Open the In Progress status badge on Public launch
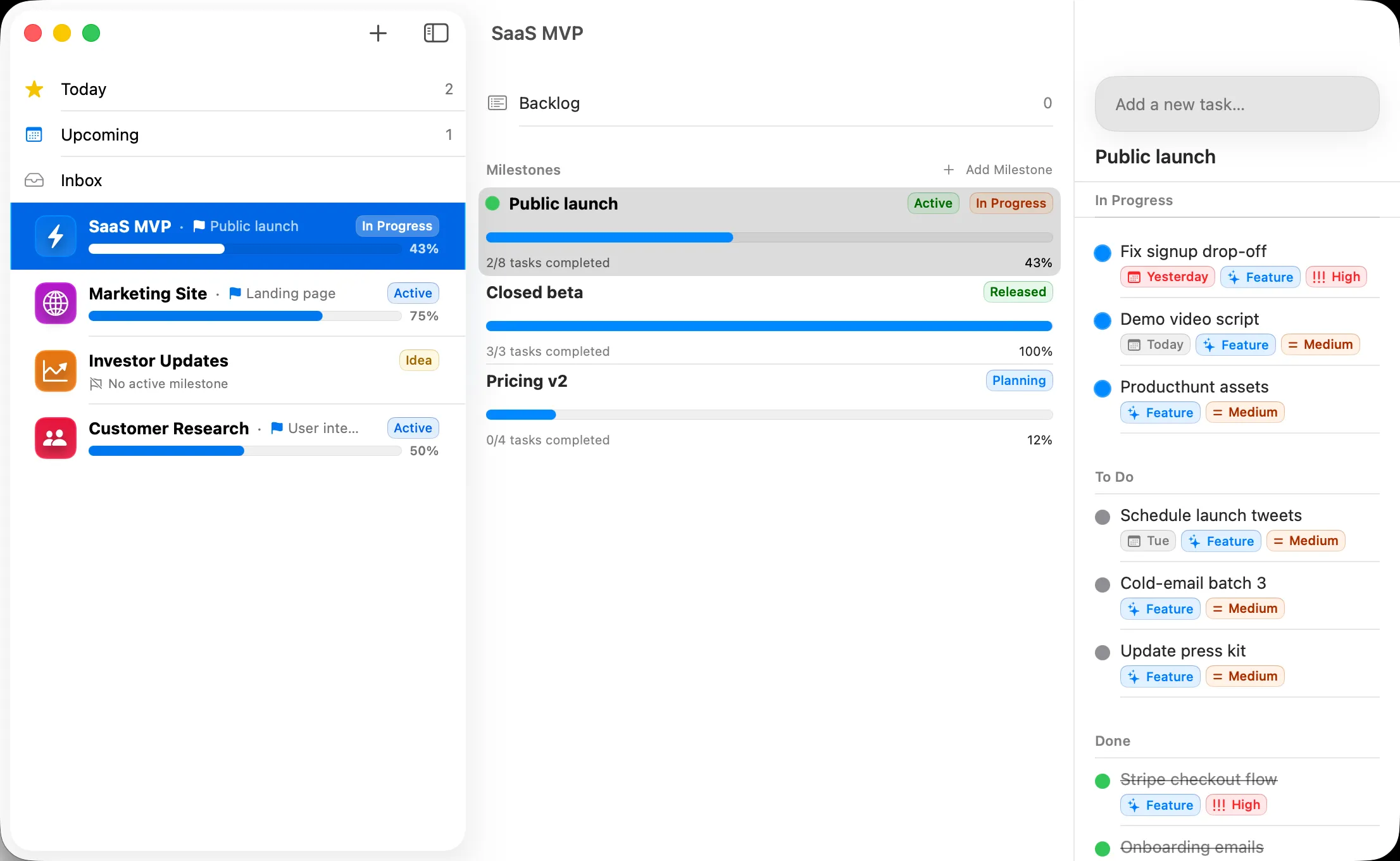 click(1011, 203)
